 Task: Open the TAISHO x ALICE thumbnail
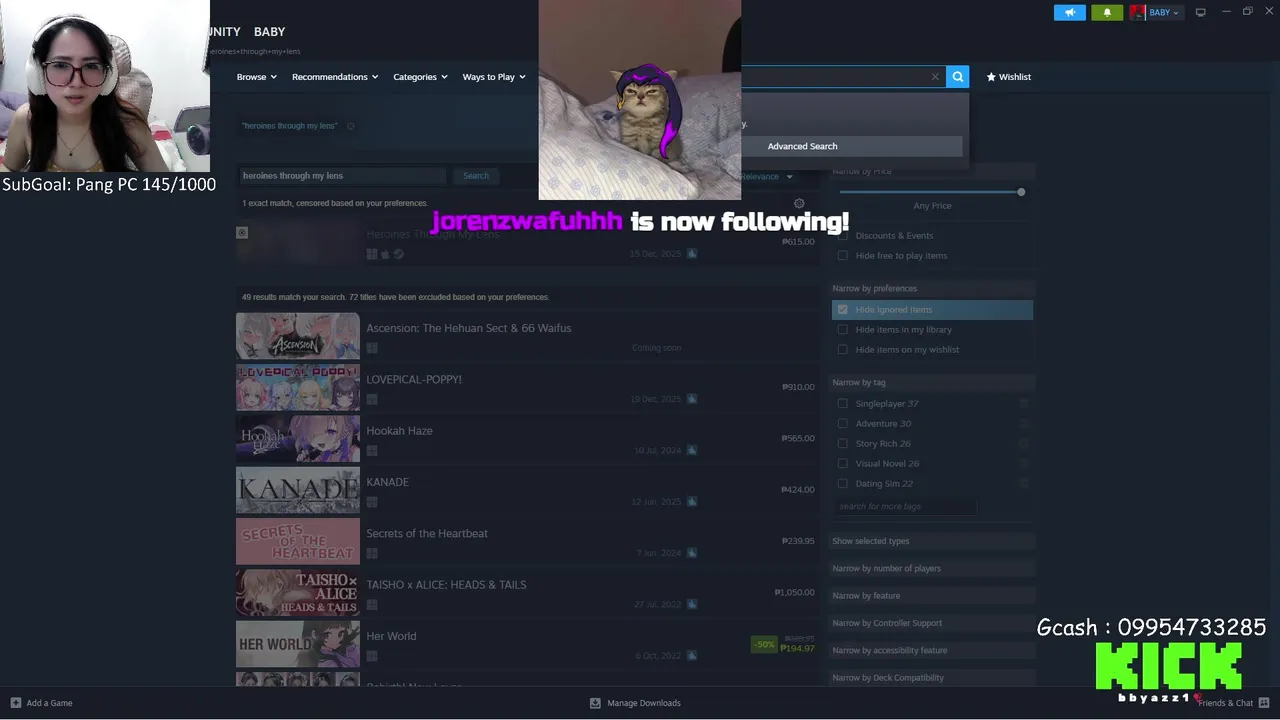click(x=298, y=592)
